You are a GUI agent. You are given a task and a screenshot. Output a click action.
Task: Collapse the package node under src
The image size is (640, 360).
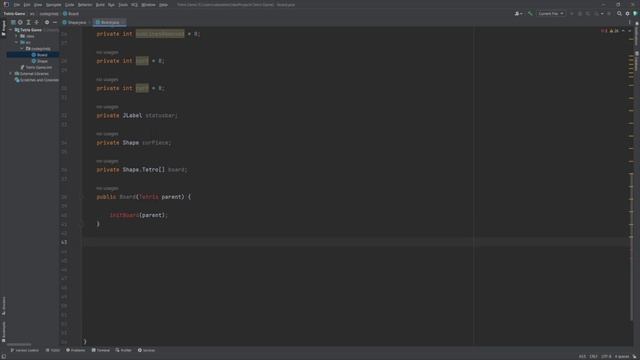(22, 49)
